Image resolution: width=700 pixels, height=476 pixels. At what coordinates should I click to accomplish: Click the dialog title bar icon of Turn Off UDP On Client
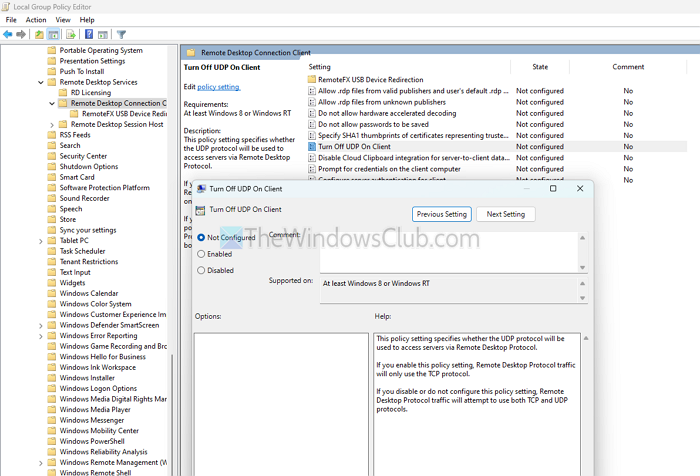(x=201, y=189)
